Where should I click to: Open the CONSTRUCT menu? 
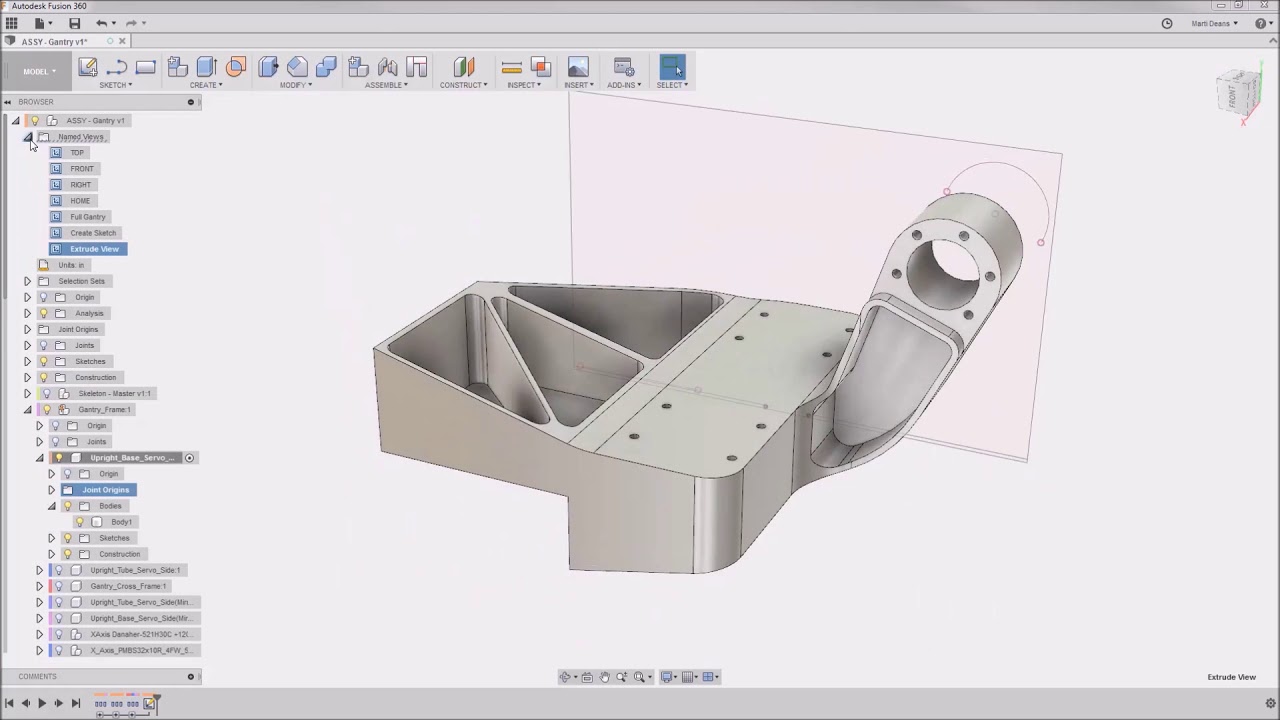pyautogui.click(x=464, y=85)
